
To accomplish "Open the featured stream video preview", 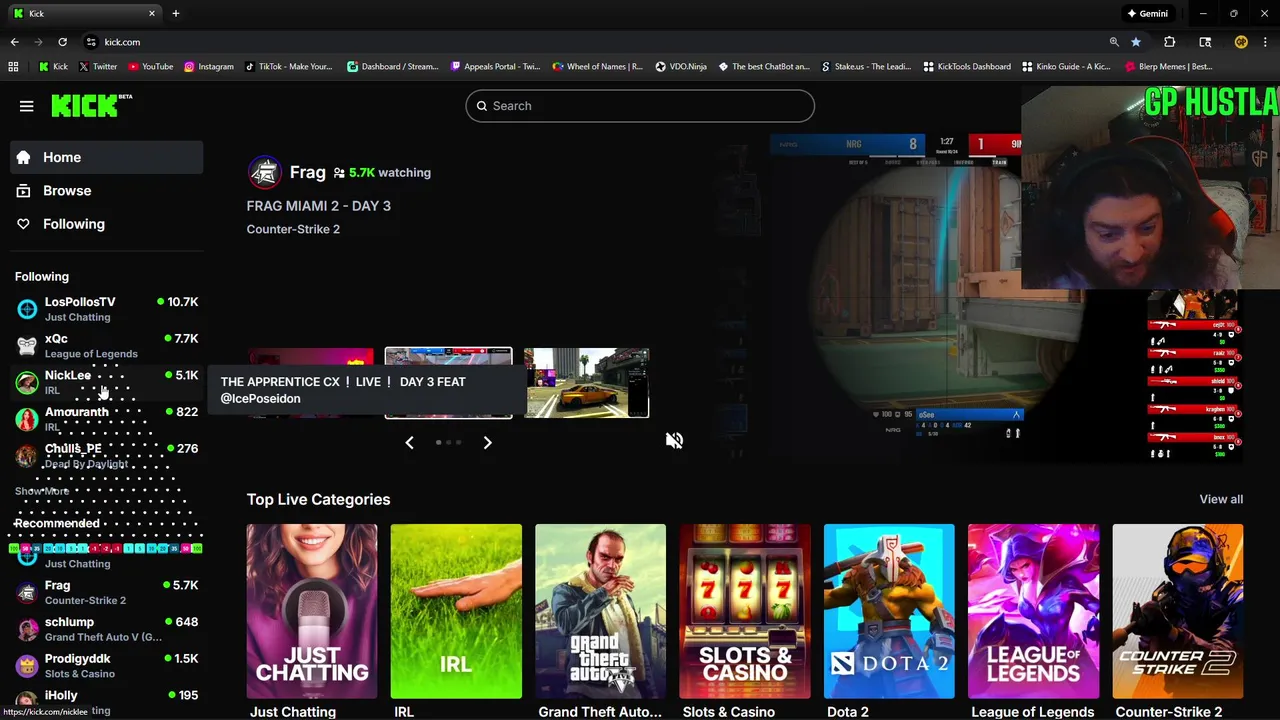I will pyautogui.click(x=1005, y=298).
